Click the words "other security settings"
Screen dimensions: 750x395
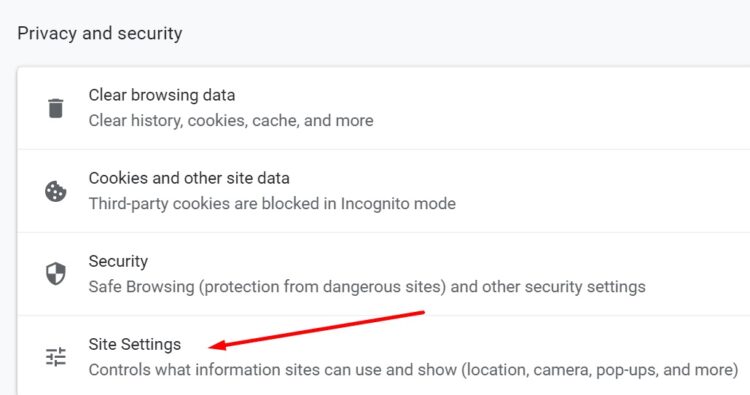pos(563,287)
